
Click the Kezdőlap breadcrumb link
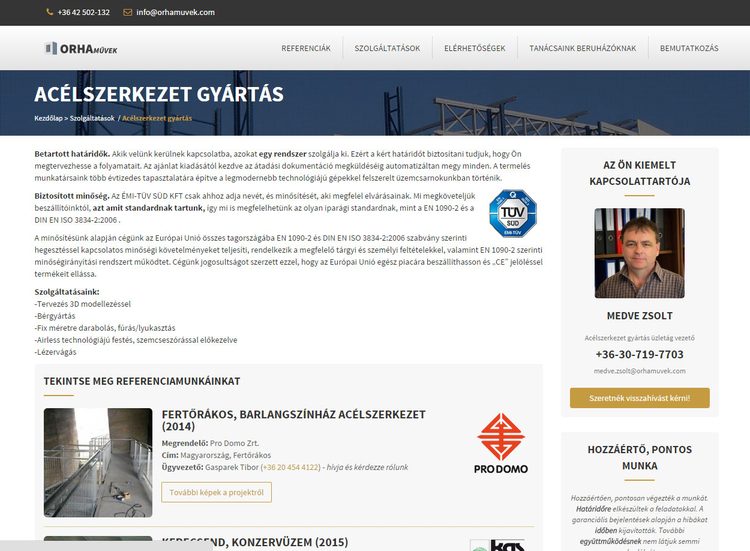pos(49,118)
